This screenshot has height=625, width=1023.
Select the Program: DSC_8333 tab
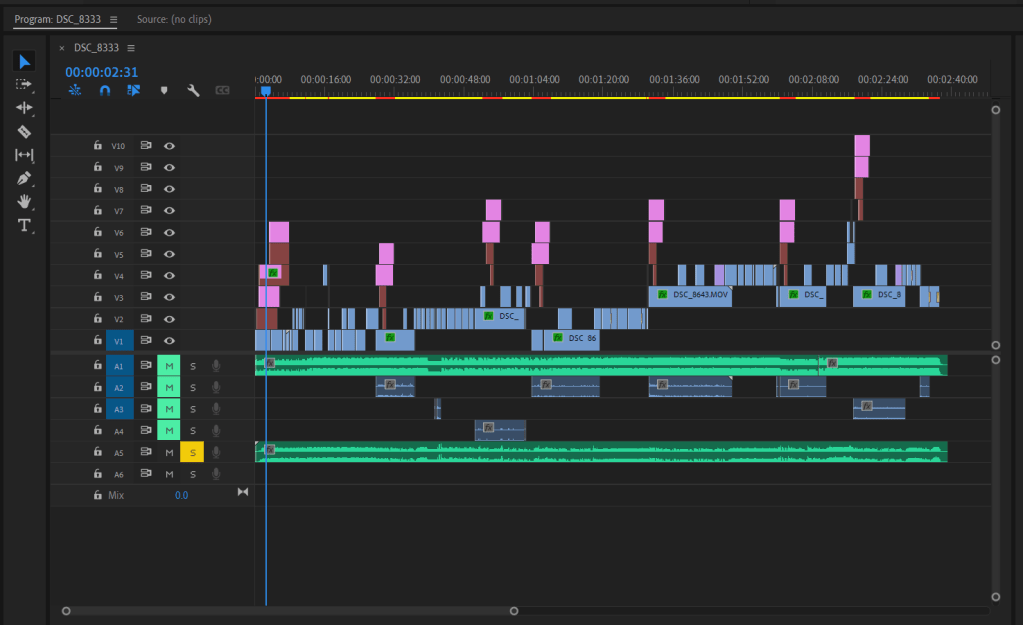pyautogui.click(x=59, y=19)
